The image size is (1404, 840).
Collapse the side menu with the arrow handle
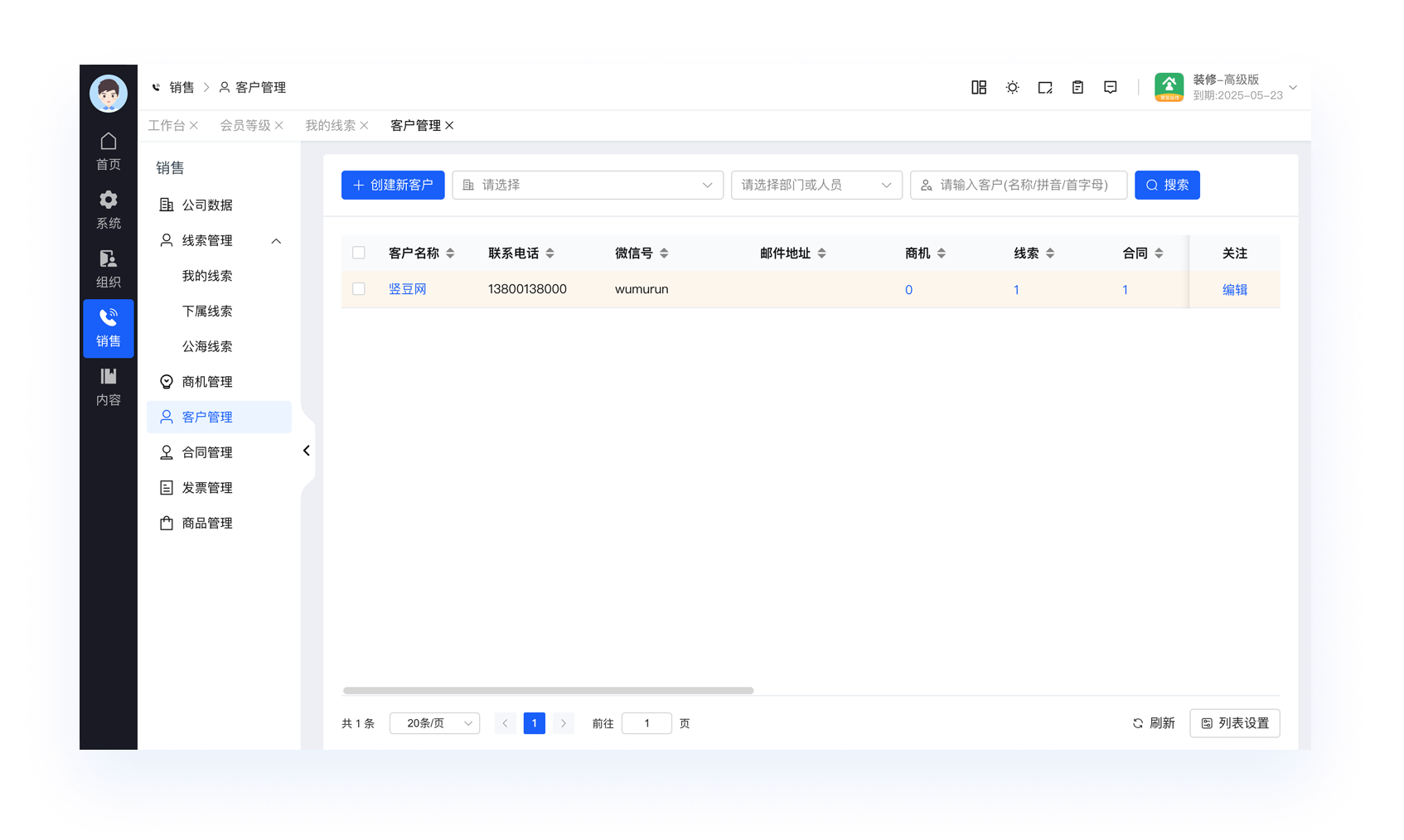tap(307, 451)
